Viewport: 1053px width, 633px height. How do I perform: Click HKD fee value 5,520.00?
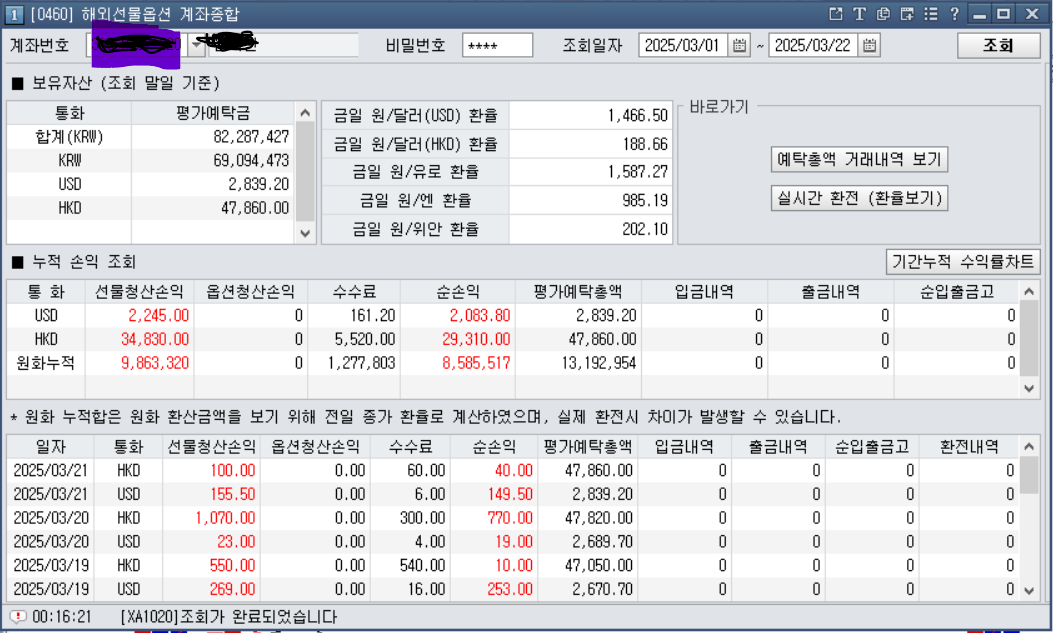(x=365, y=339)
